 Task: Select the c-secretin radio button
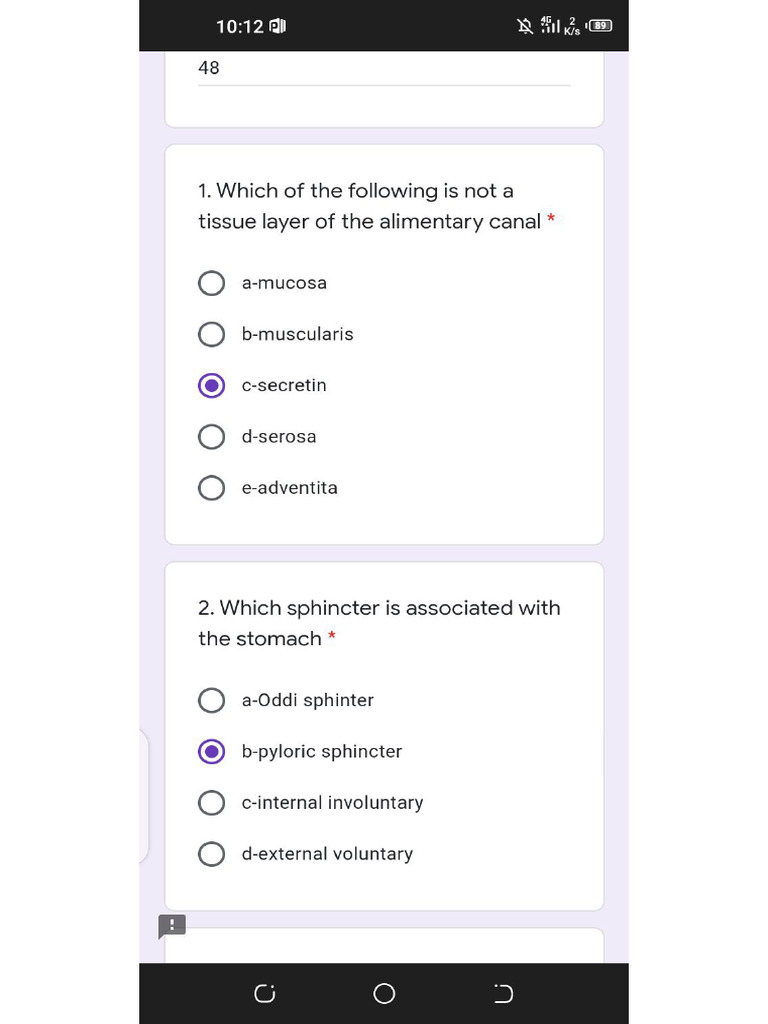click(x=212, y=385)
